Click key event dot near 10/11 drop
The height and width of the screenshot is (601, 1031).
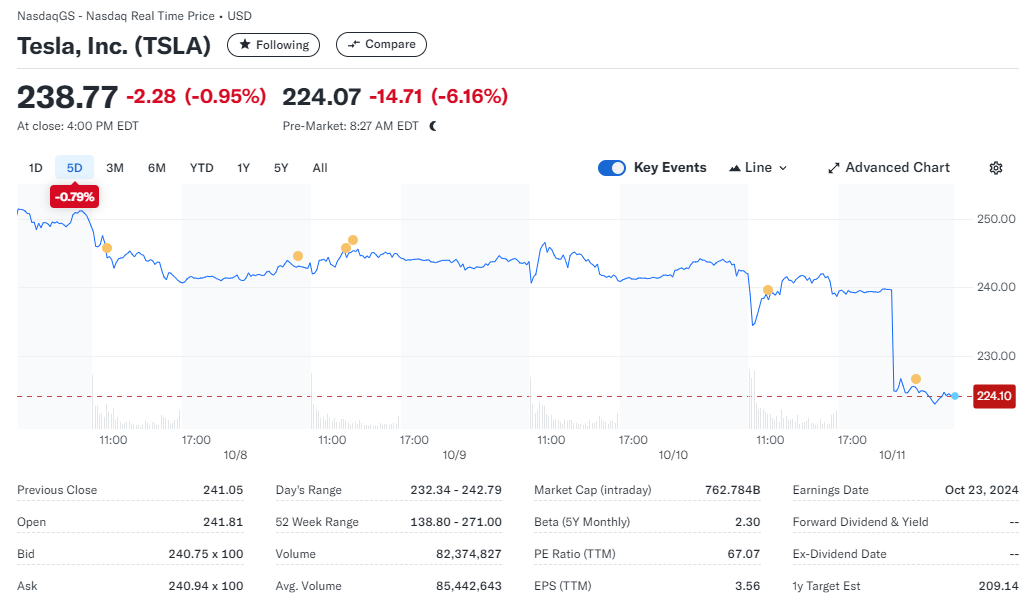(916, 379)
